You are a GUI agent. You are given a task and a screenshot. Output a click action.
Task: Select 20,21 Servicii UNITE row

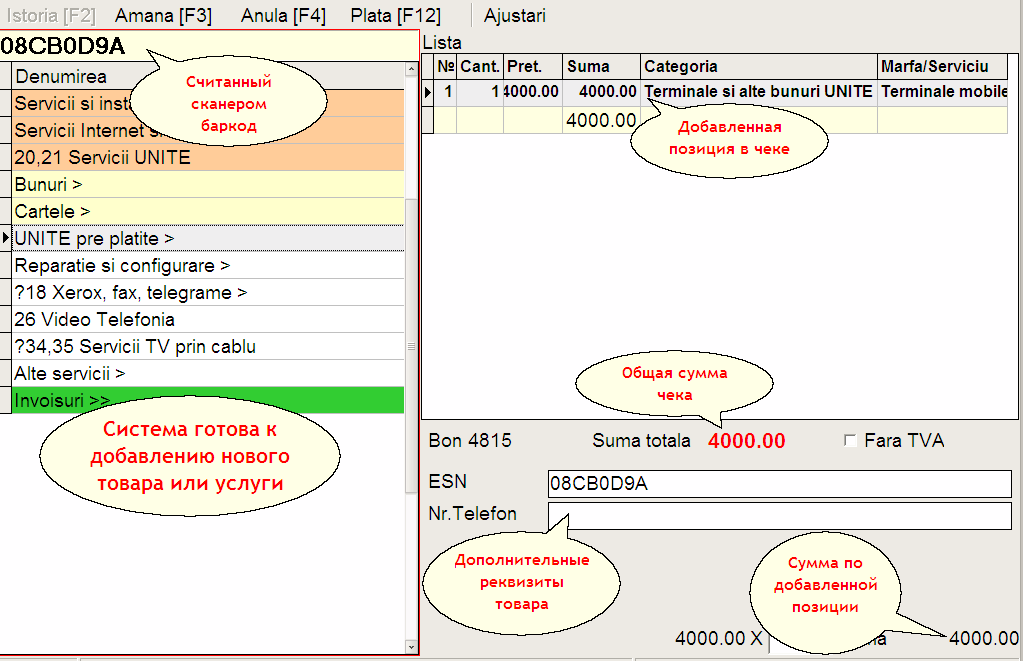click(208, 157)
